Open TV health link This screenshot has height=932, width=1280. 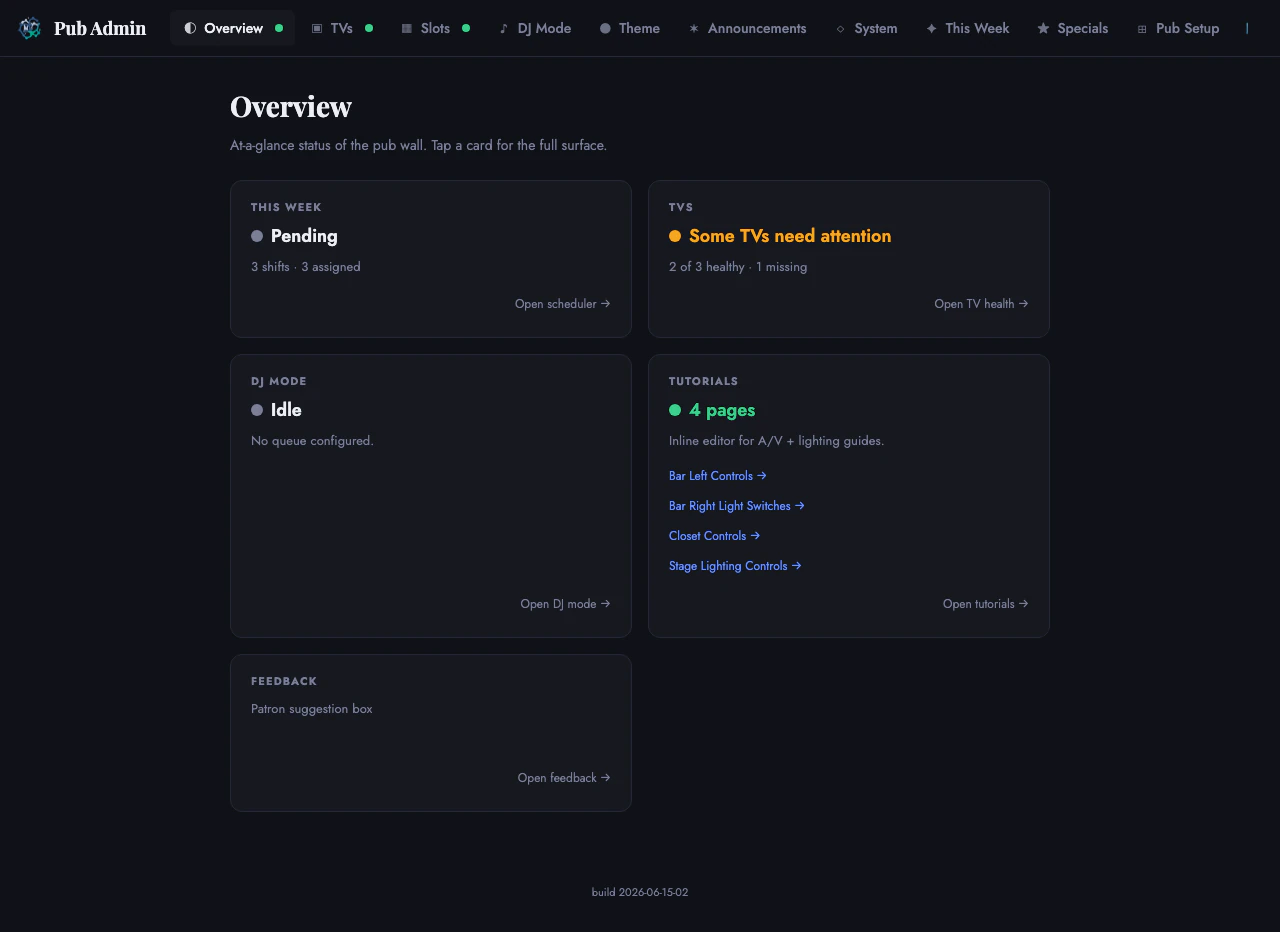[x=981, y=304]
